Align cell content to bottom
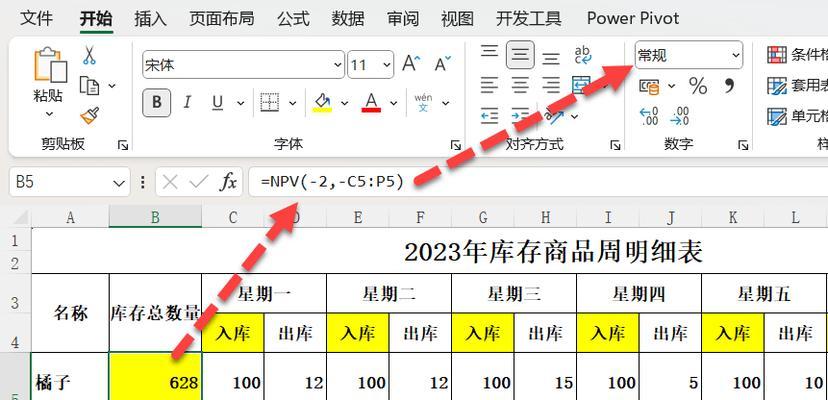 551,57
